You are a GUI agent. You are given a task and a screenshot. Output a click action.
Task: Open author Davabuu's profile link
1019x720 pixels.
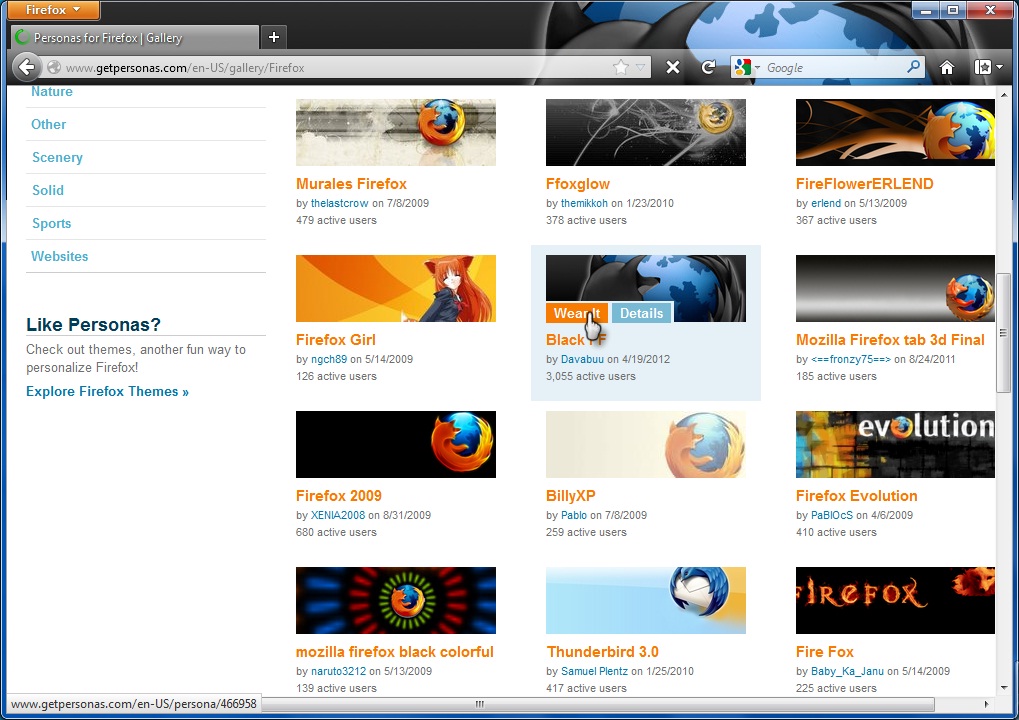(x=582, y=359)
